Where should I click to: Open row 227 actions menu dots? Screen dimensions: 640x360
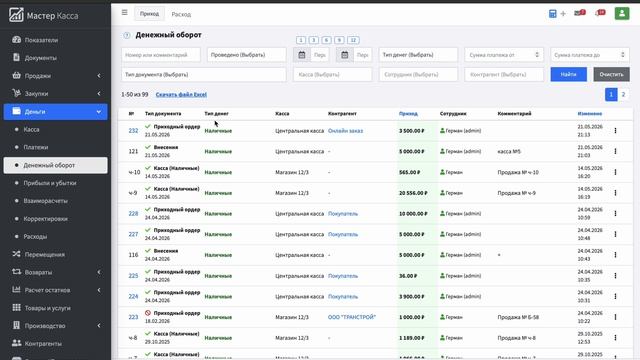(615, 234)
